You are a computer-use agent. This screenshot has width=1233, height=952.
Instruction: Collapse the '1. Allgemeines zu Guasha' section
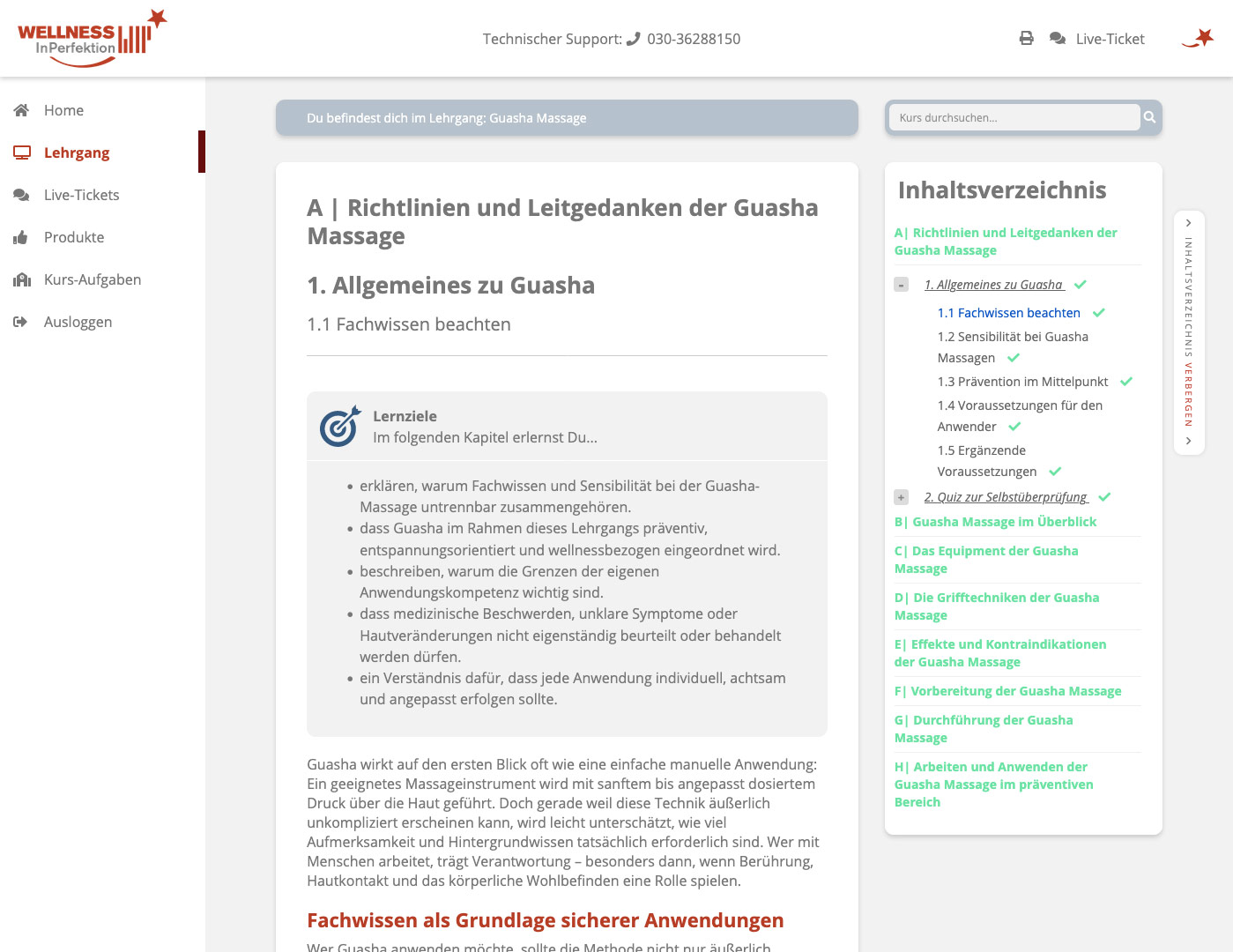[x=901, y=285]
